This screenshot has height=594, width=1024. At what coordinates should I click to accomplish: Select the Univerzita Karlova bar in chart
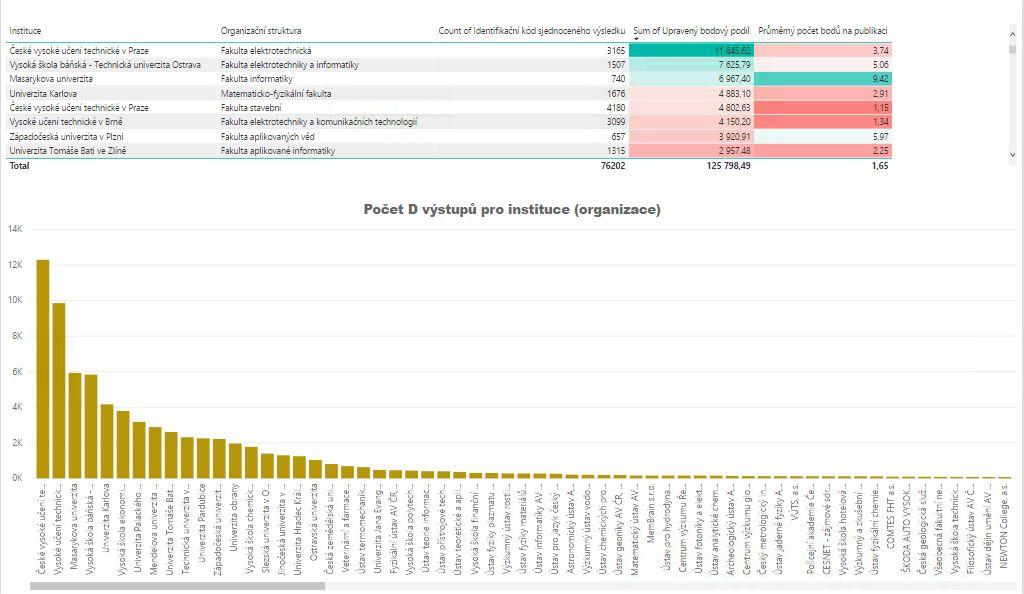click(x=106, y=441)
